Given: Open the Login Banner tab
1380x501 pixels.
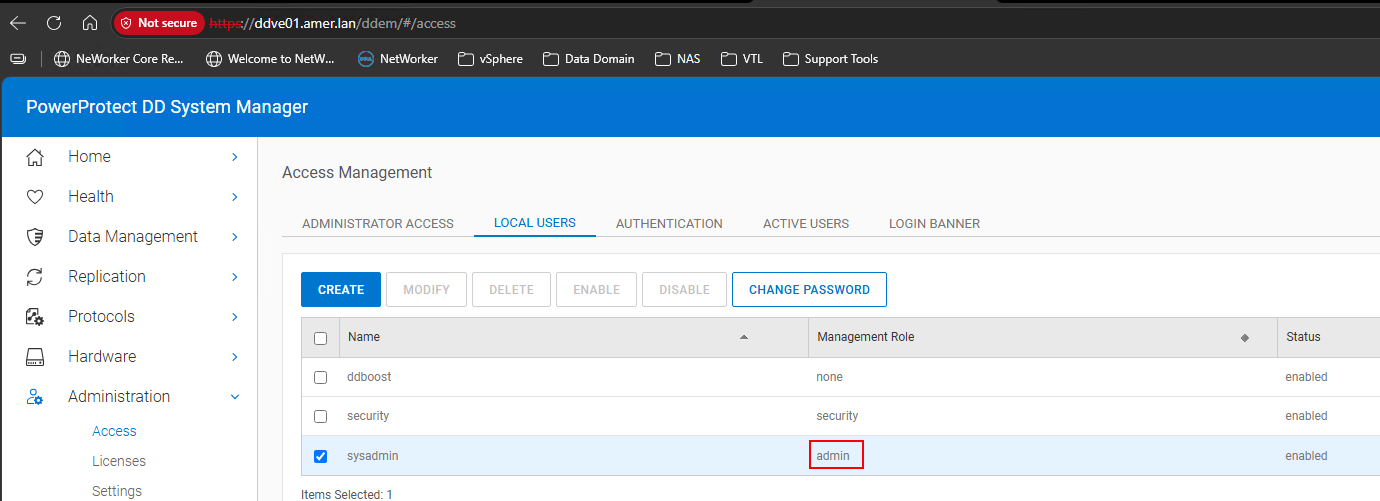Looking at the screenshot, I should click(x=934, y=223).
